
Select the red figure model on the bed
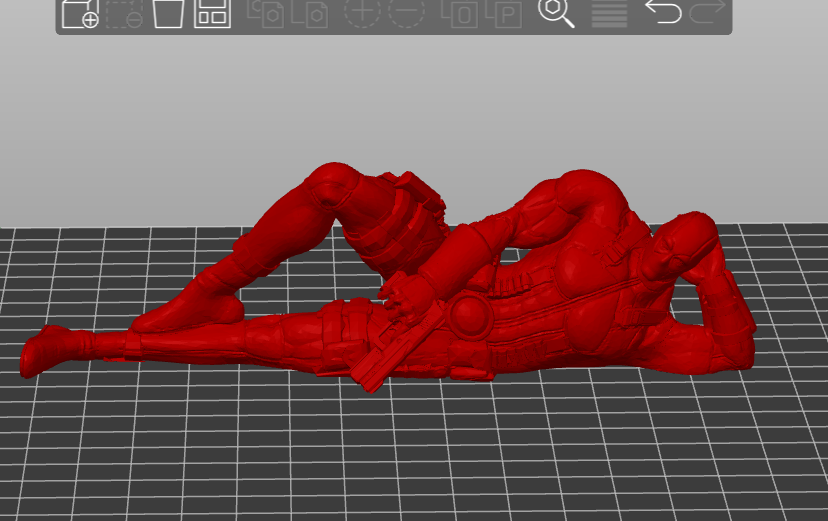[388, 278]
